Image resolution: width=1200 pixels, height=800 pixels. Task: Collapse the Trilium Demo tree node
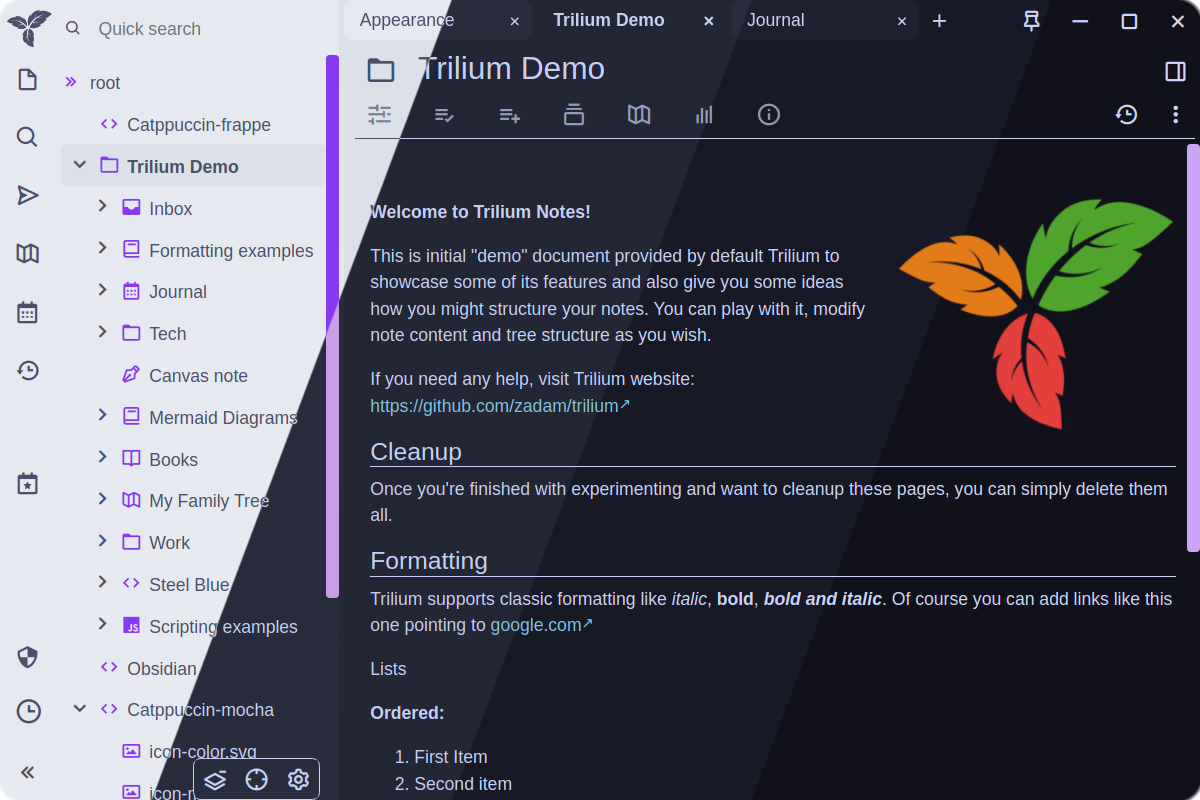[x=80, y=166]
